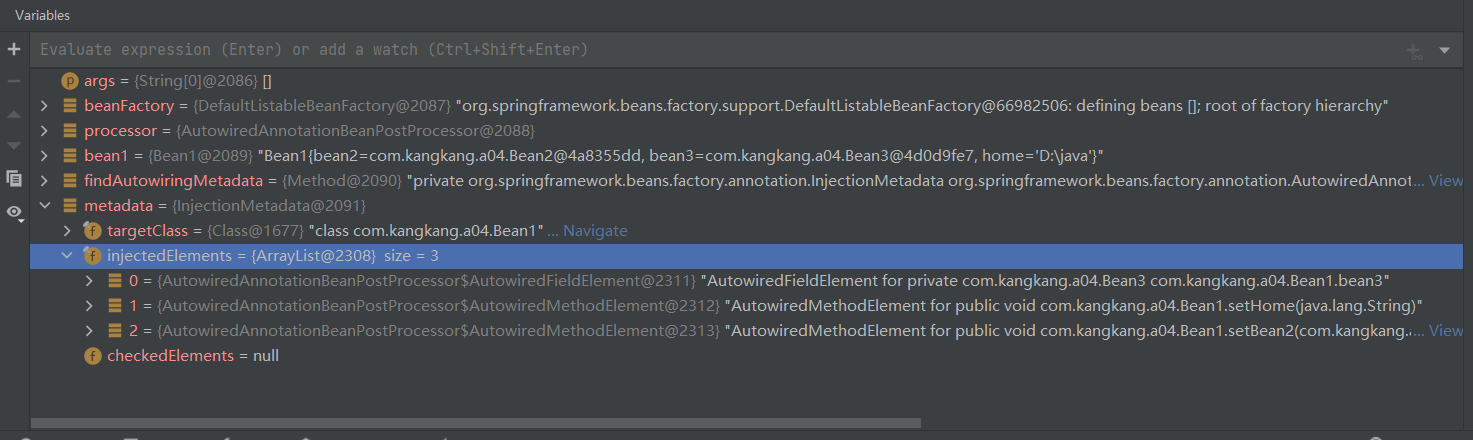The width and height of the screenshot is (1473, 440).
Task: Toggle the eye icon to show watches
Action: [x=14, y=212]
